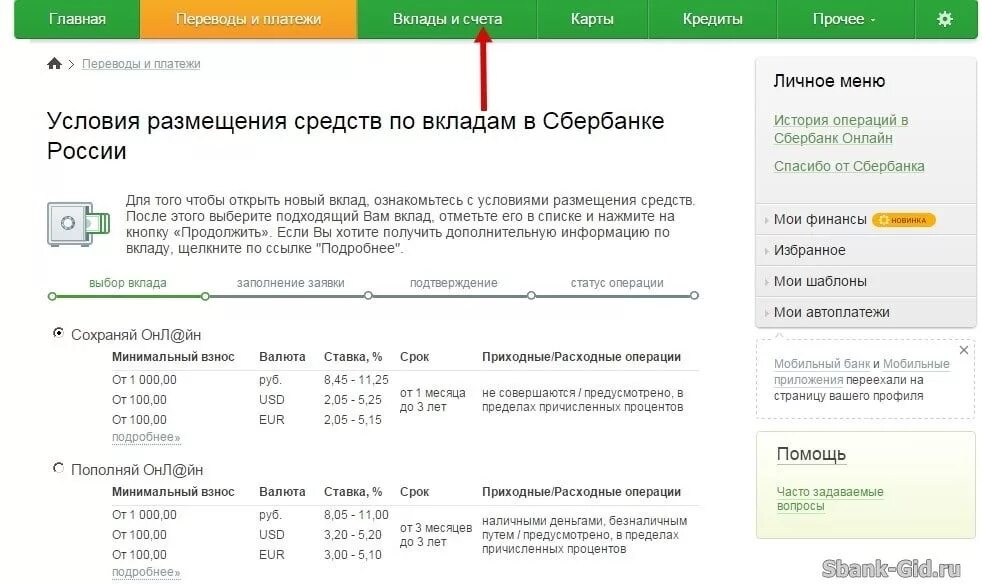Click rate value 8,05 - 11,00
This screenshot has width=982, height=584.
(x=356, y=514)
